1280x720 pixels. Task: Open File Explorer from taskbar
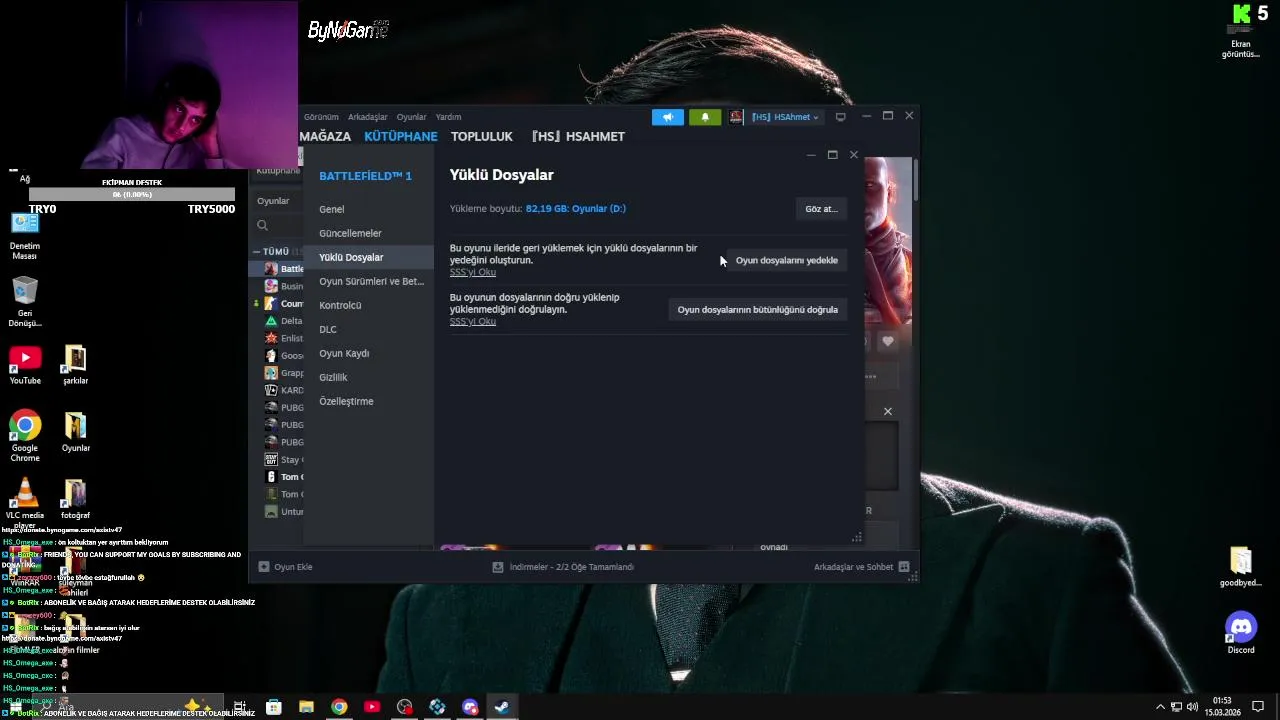pos(306,707)
